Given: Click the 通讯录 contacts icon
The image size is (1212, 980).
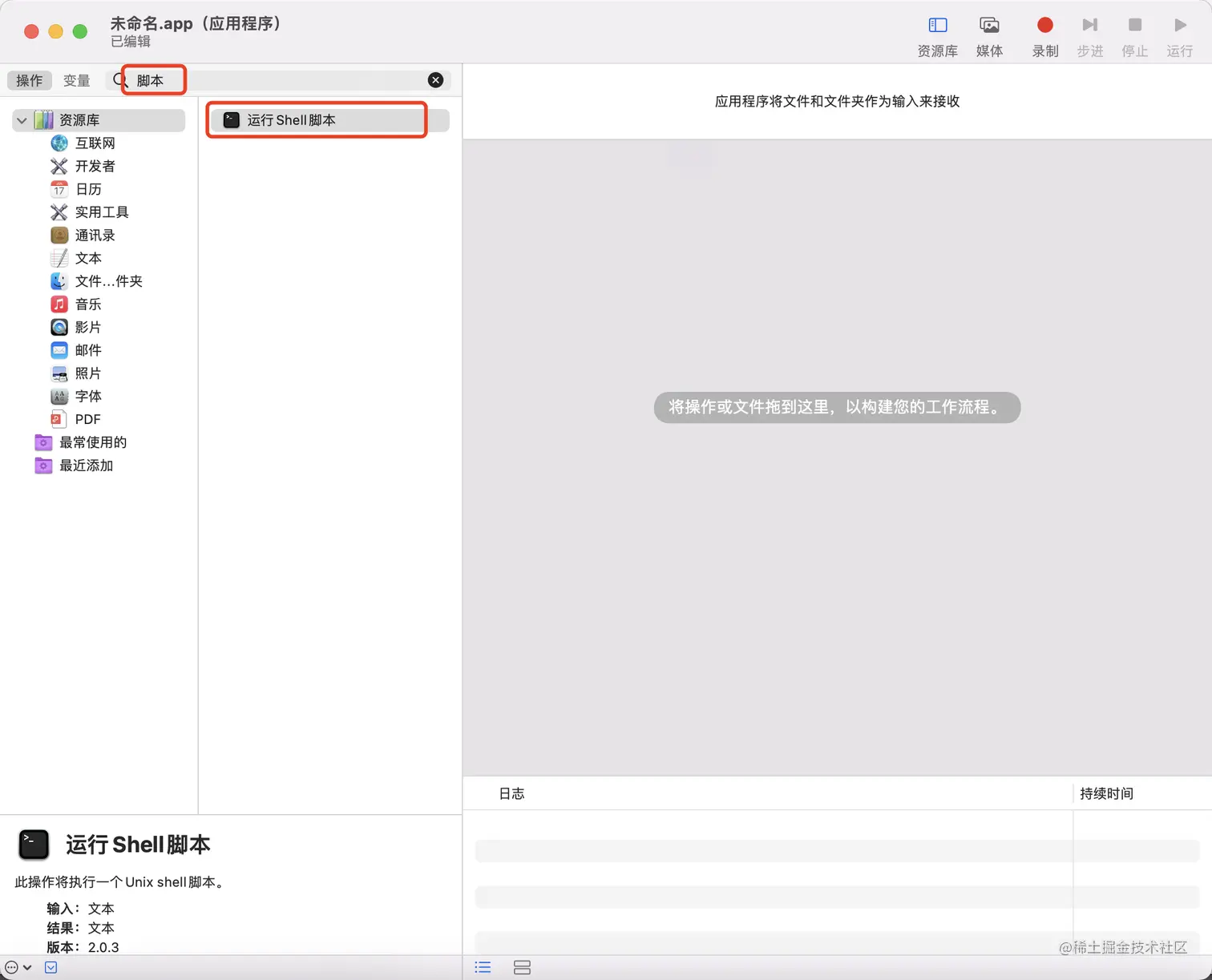Looking at the screenshot, I should click(59, 235).
